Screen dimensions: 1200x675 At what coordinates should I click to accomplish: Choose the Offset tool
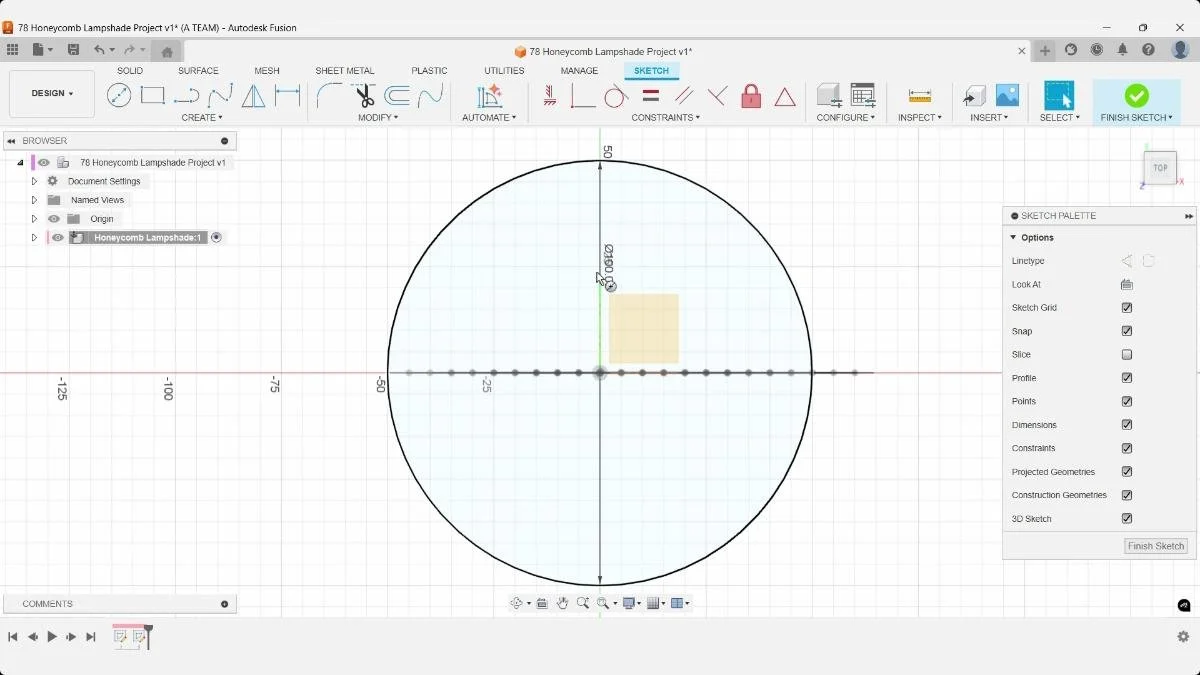click(397, 95)
